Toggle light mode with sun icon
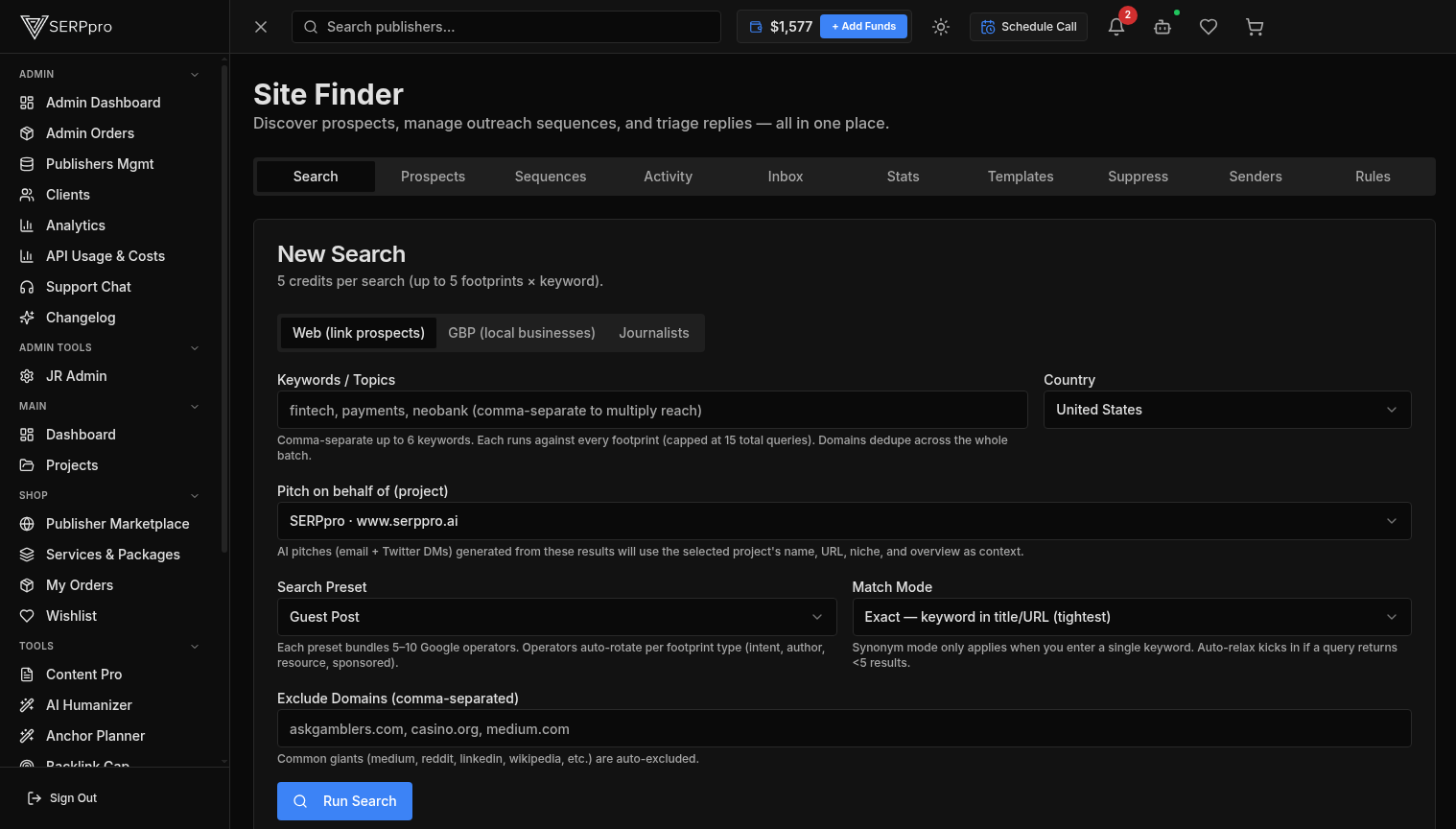Image resolution: width=1456 pixels, height=829 pixels. pos(940,27)
